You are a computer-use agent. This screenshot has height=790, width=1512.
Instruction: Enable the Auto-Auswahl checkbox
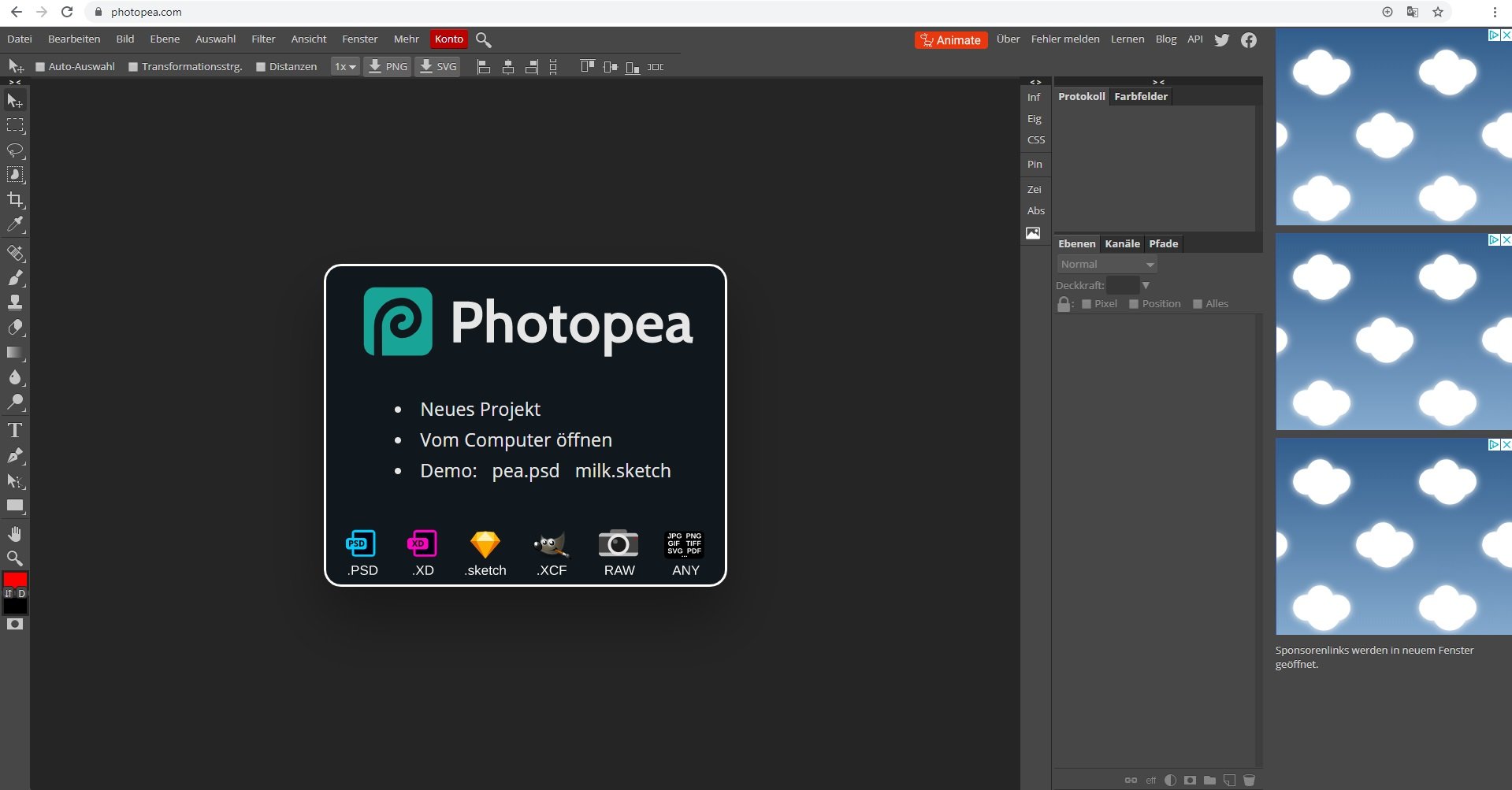41,67
